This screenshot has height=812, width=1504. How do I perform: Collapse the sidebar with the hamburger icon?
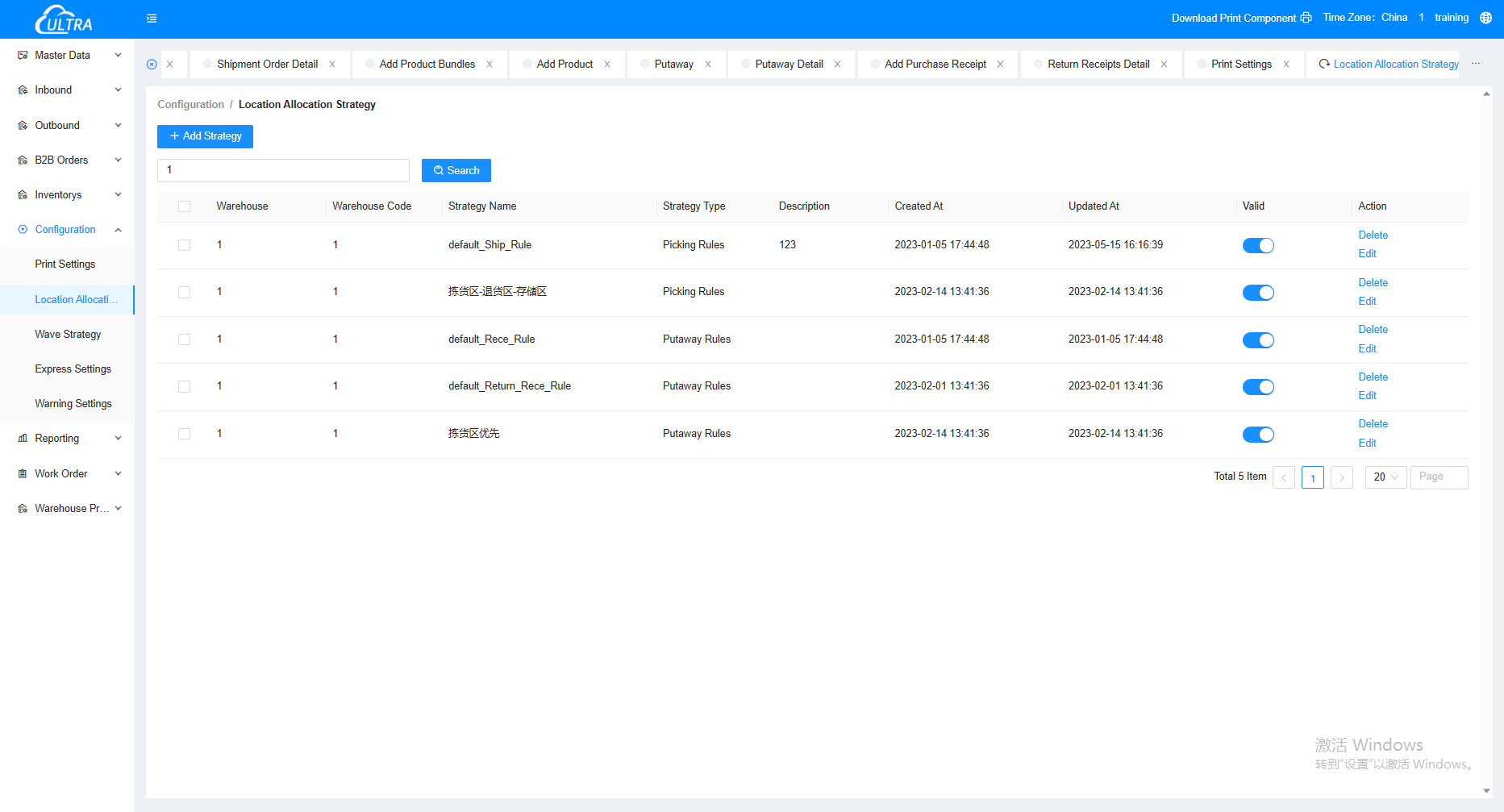tap(152, 18)
